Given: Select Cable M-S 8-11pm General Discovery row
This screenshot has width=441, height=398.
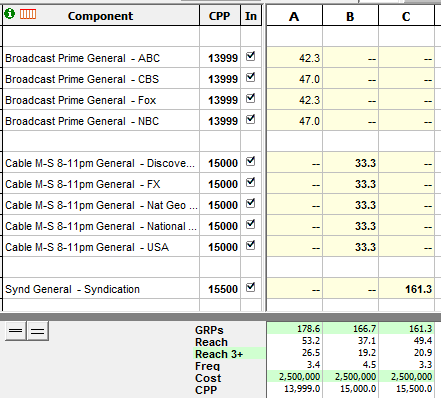Looking at the screenshot, I should [x=100, y=163].
